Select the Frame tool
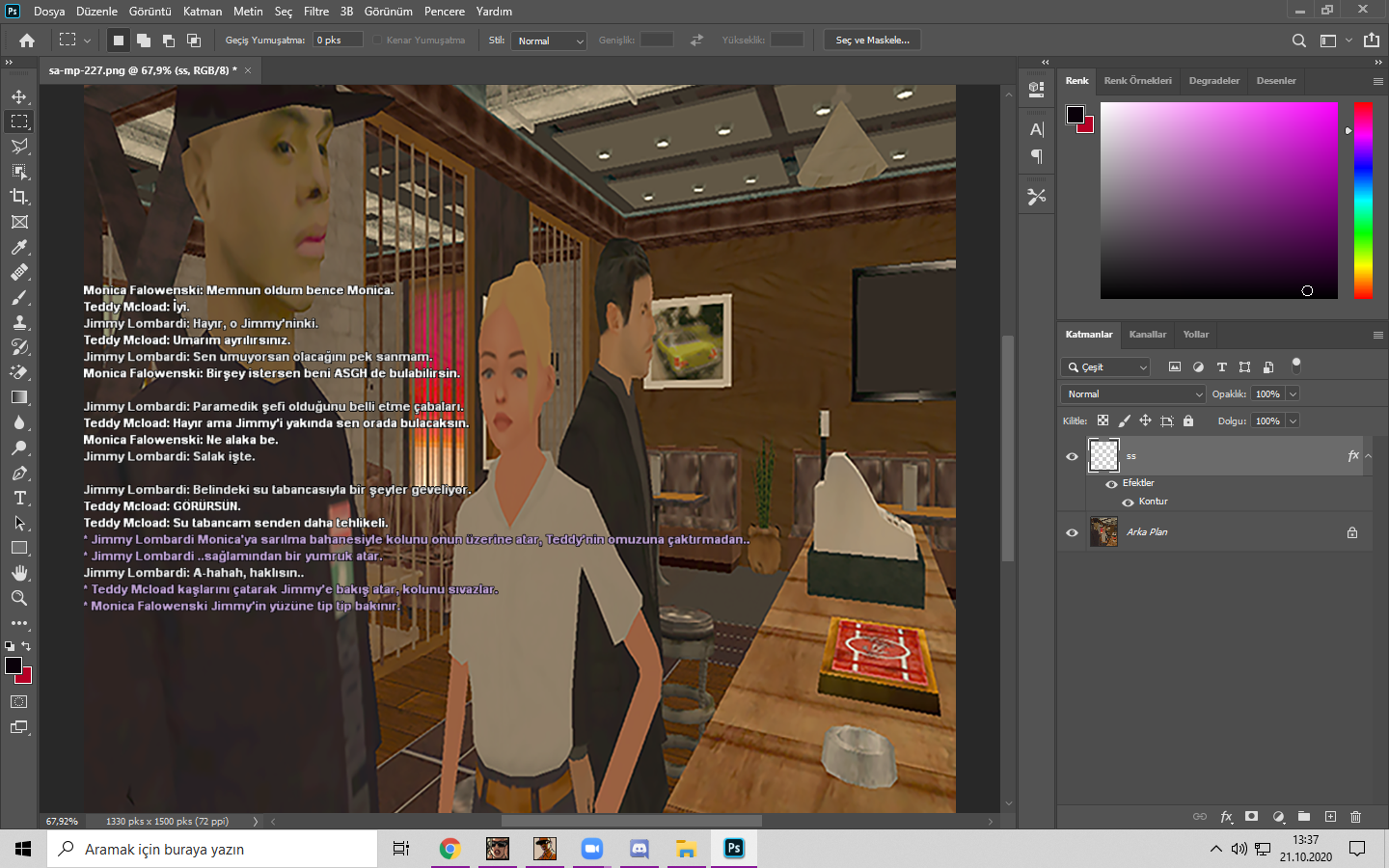Image resolution: width=1389 pixels, height=868 pixels. tap(19, 222)
